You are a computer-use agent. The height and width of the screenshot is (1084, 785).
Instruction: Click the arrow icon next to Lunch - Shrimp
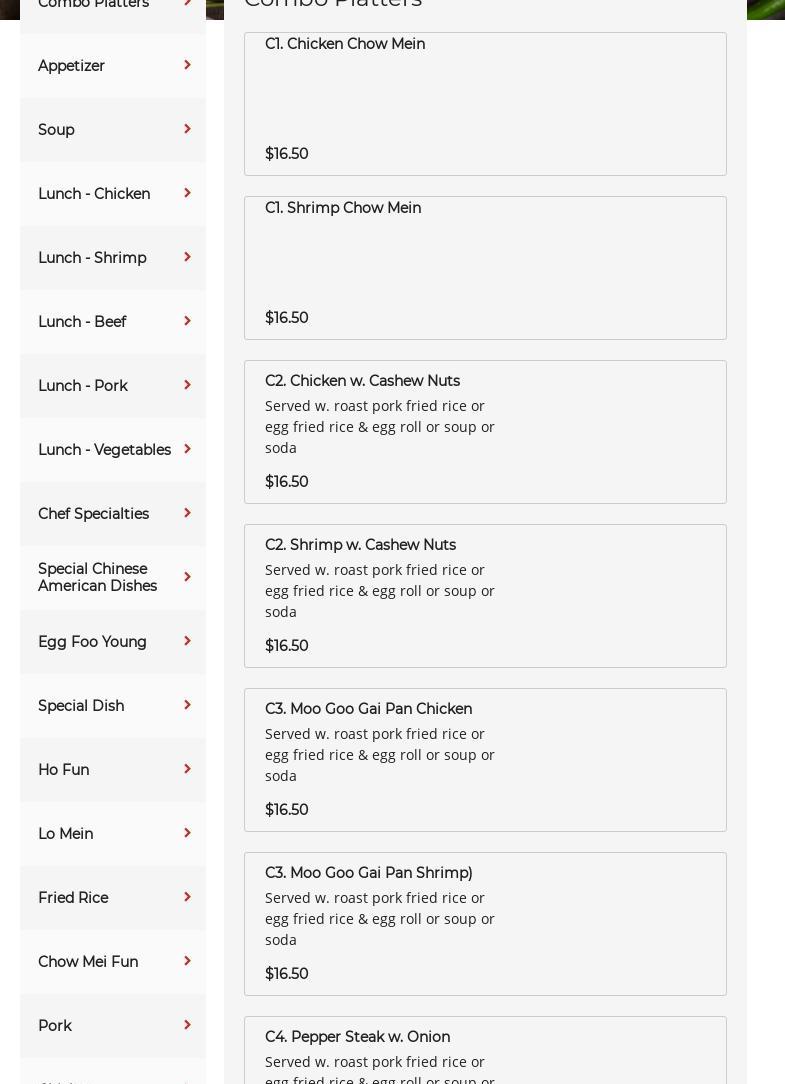(187, 258)
